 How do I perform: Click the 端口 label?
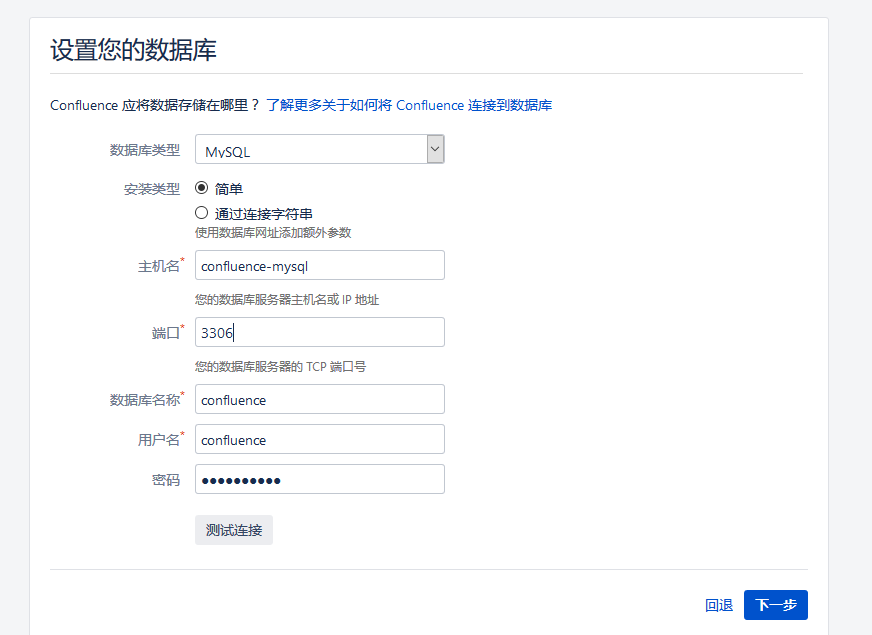166,333
